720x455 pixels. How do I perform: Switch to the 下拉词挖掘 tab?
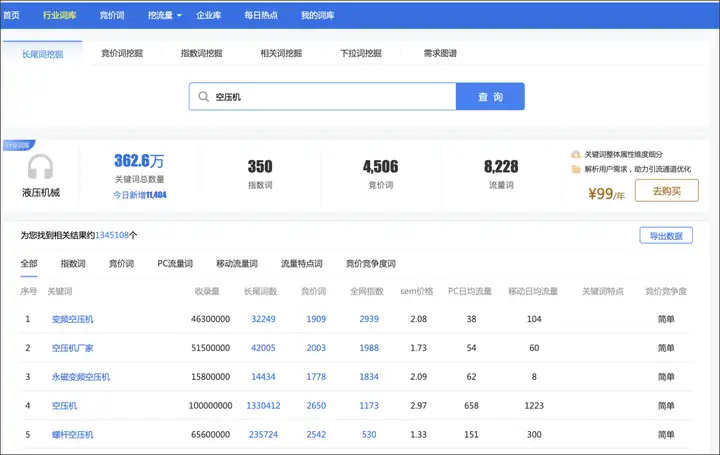pos(361,53)
